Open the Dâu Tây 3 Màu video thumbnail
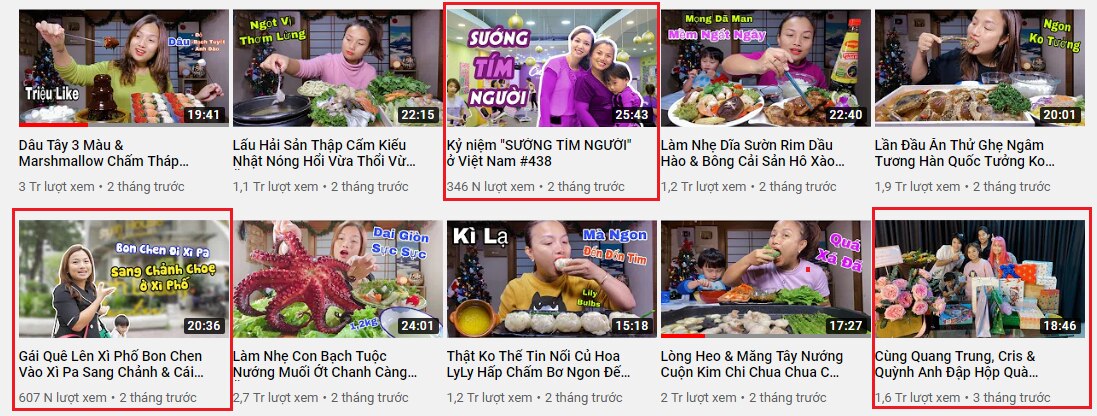1097x416 pixels. pyautogui.click(x=124, y=68)
